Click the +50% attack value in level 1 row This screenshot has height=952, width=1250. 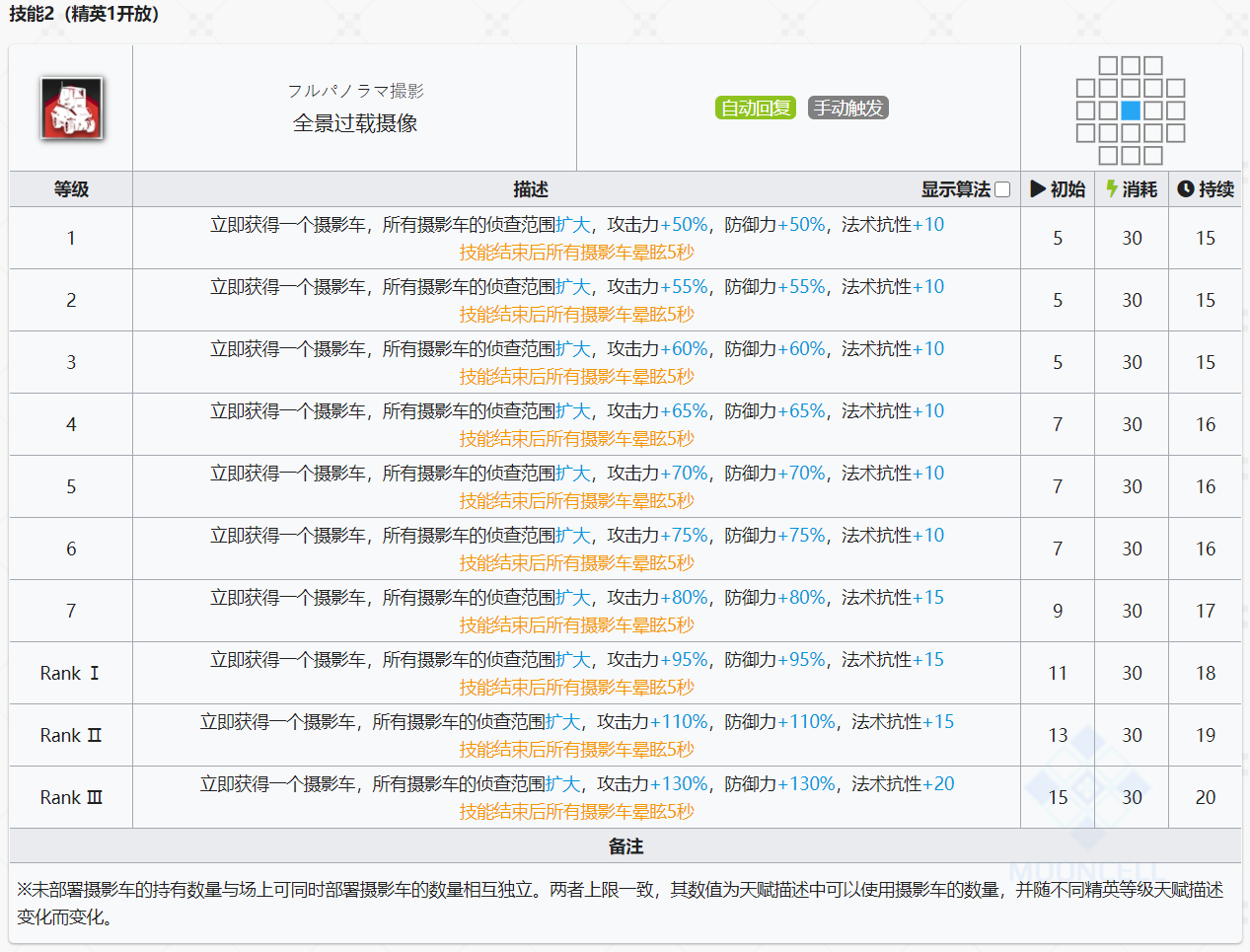(x=684, y=225)
